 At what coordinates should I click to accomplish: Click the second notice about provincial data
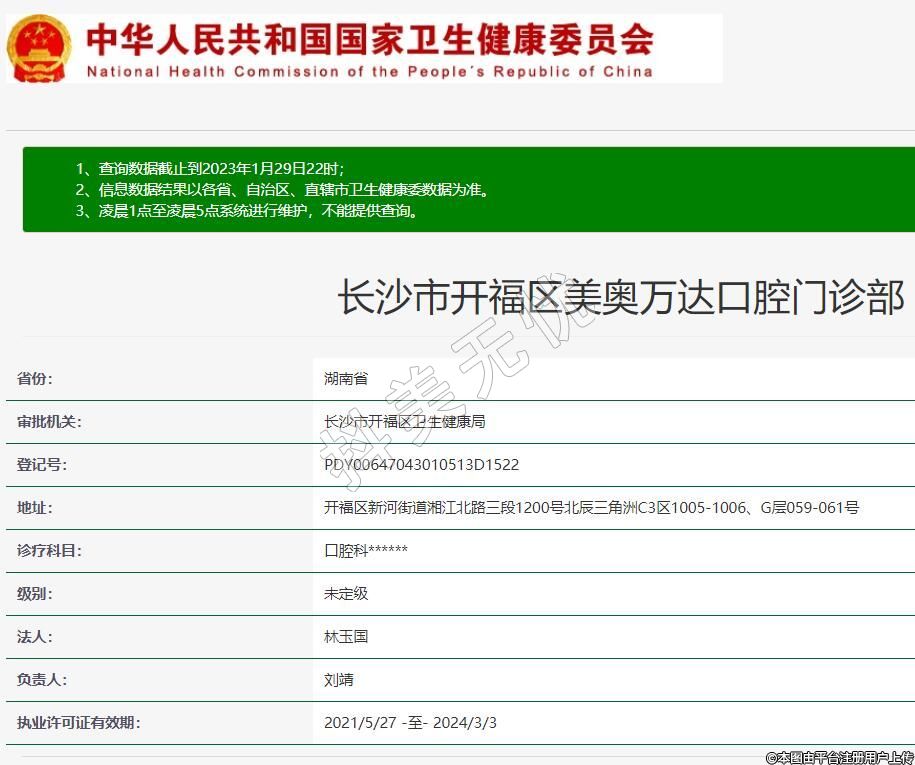[x=282, y=189]
